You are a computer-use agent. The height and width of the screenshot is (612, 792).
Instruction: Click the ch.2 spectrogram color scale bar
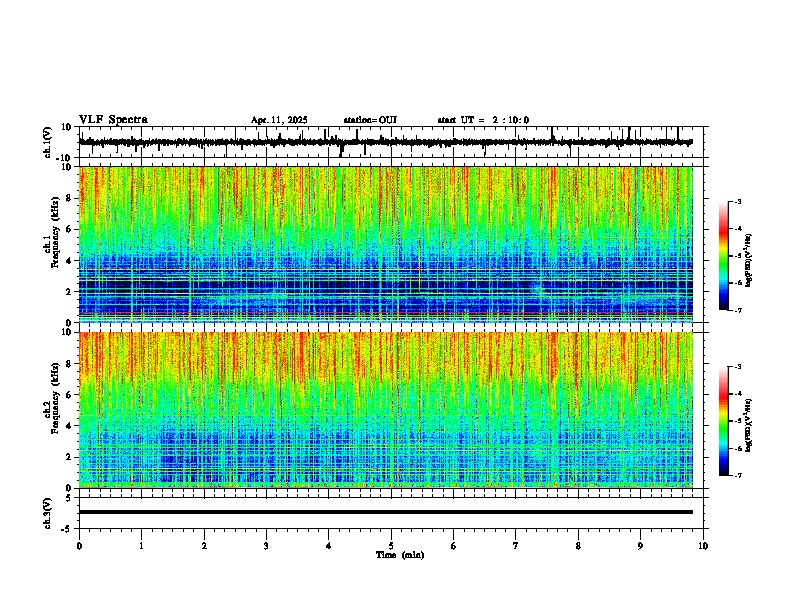(724, 421)
